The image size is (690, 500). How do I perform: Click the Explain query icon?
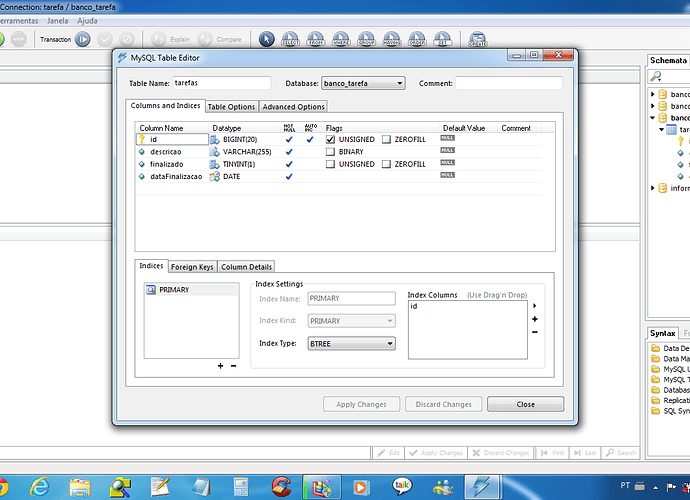coord(158,39)
